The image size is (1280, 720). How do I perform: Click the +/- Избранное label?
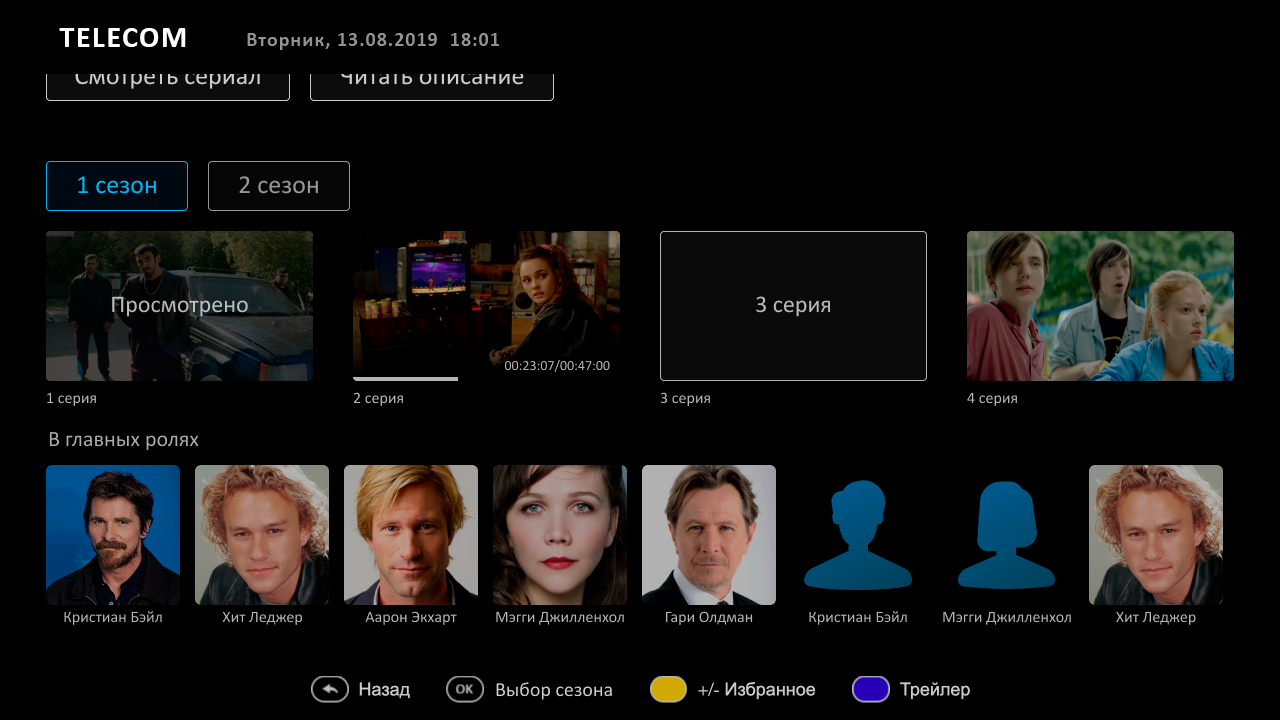[757, 690]
